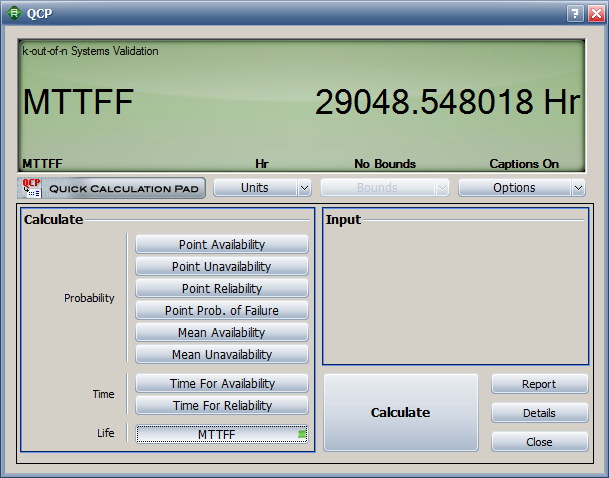Select Time For Availability calculation
Image resolution: width=609 pixels, height=478 pixels.
pos(222,383)
